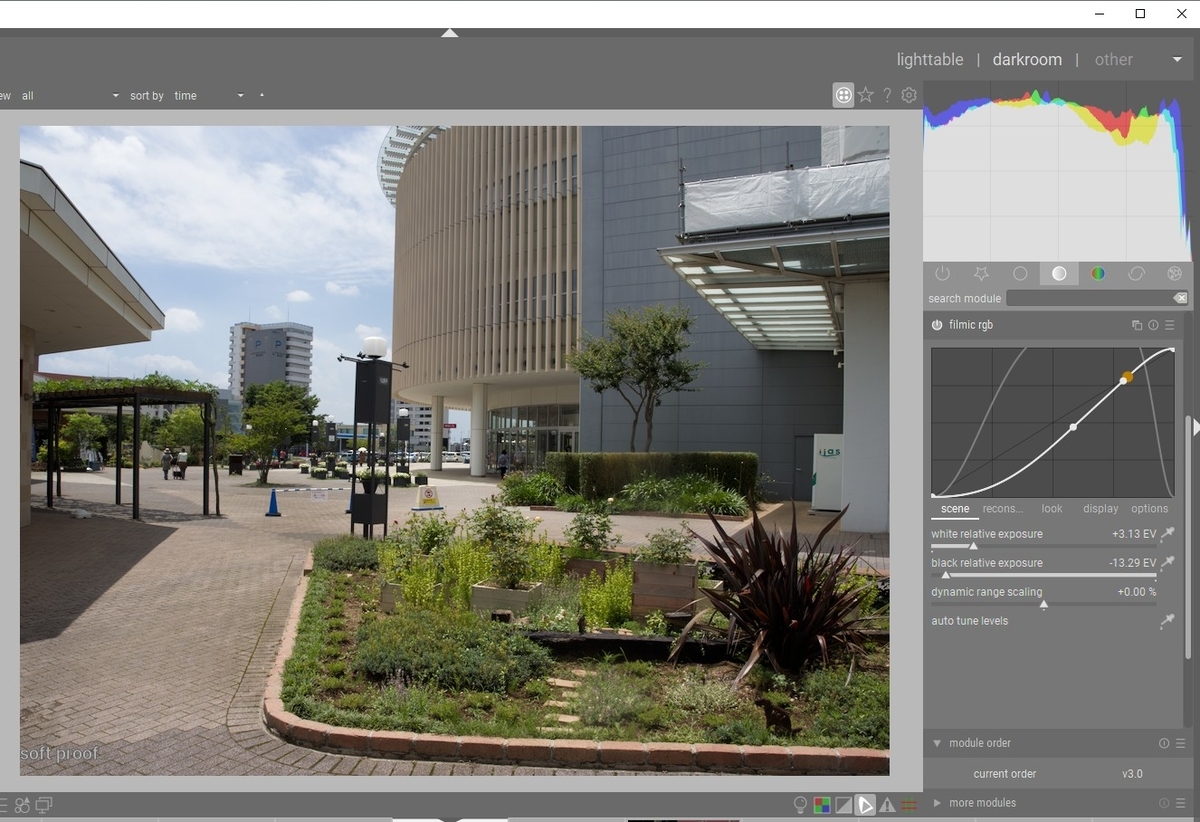Click the orange node on filmic curve

pos(1127,377)
